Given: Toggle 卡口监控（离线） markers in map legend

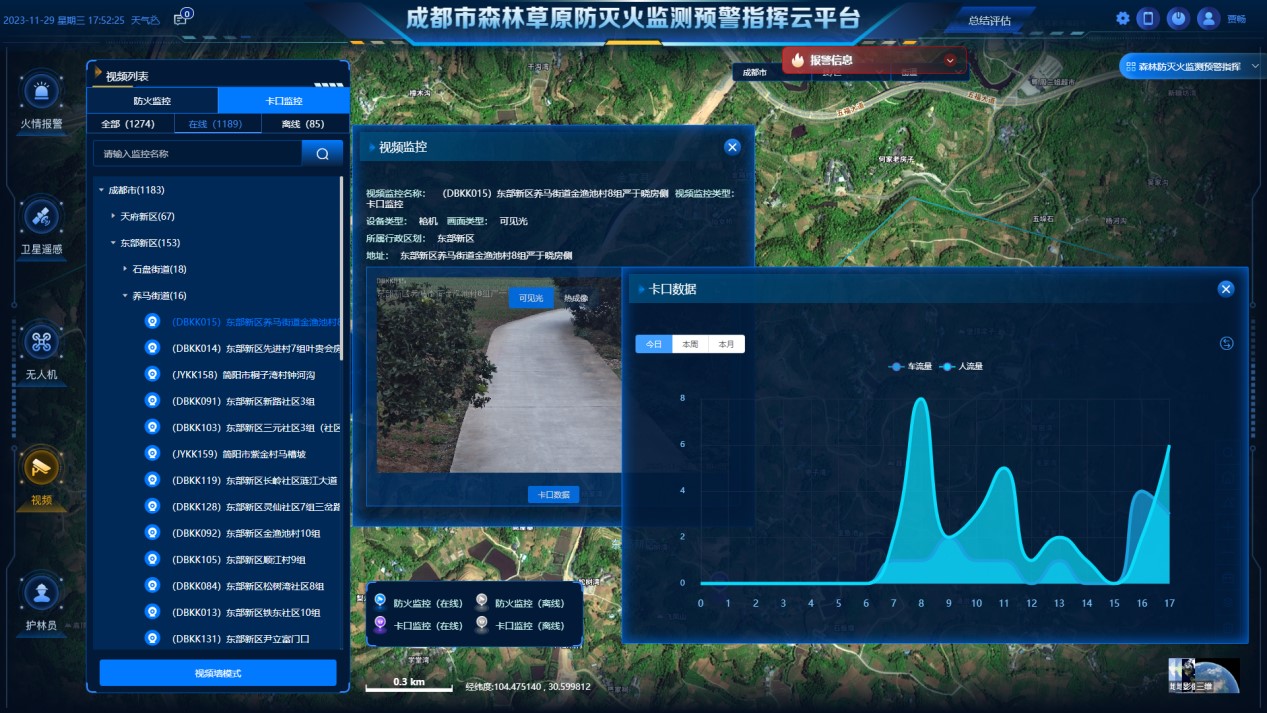Looking at the screenshot, I should click(520, 625).
